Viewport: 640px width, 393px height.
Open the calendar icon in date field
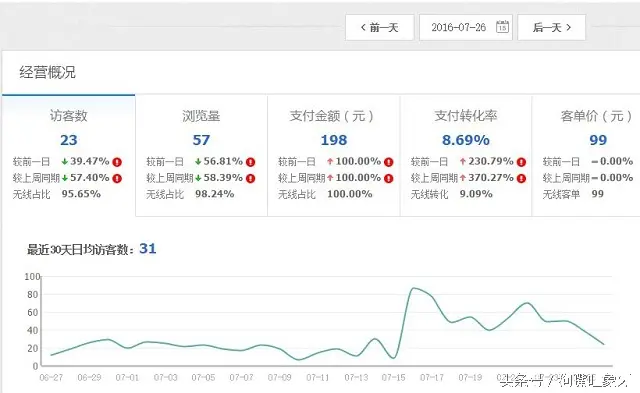[502, 27]
